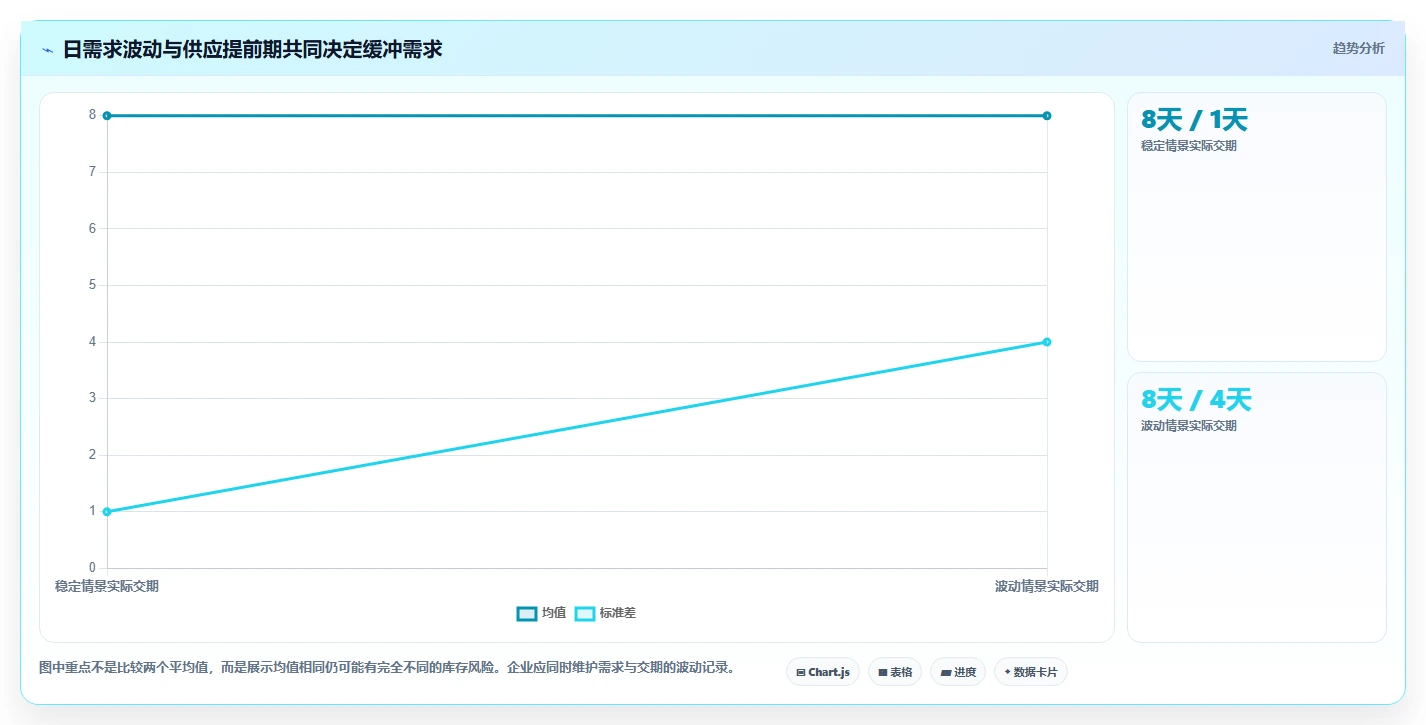
Task: Click the footnote text starting 图中重点不是比较
Action: pyautogui.click(x=387, y=667)
